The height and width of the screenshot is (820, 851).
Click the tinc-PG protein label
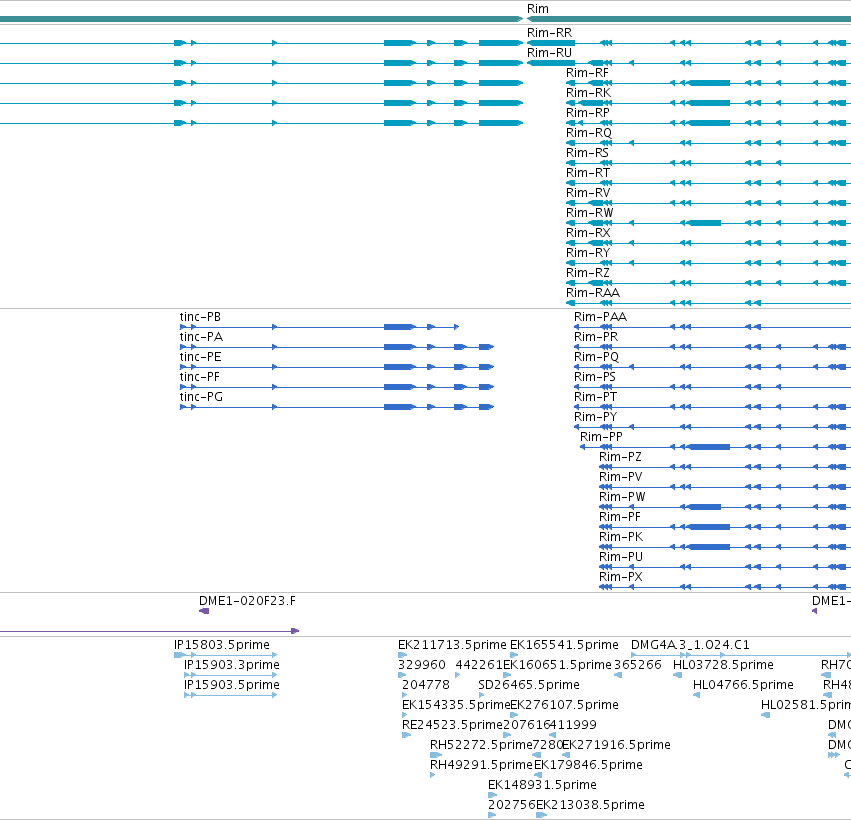pos(201,397)
